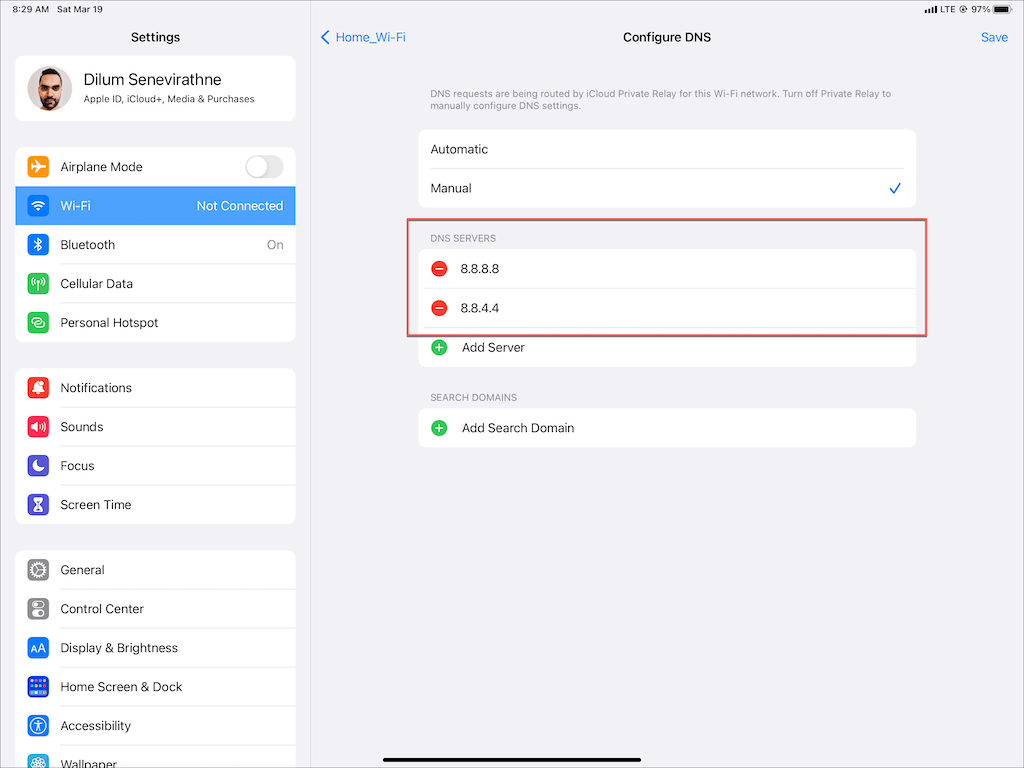This screenshot has height=768, width=1024.
Task: Open Display & Brightness settings
Action: (155, 648)
